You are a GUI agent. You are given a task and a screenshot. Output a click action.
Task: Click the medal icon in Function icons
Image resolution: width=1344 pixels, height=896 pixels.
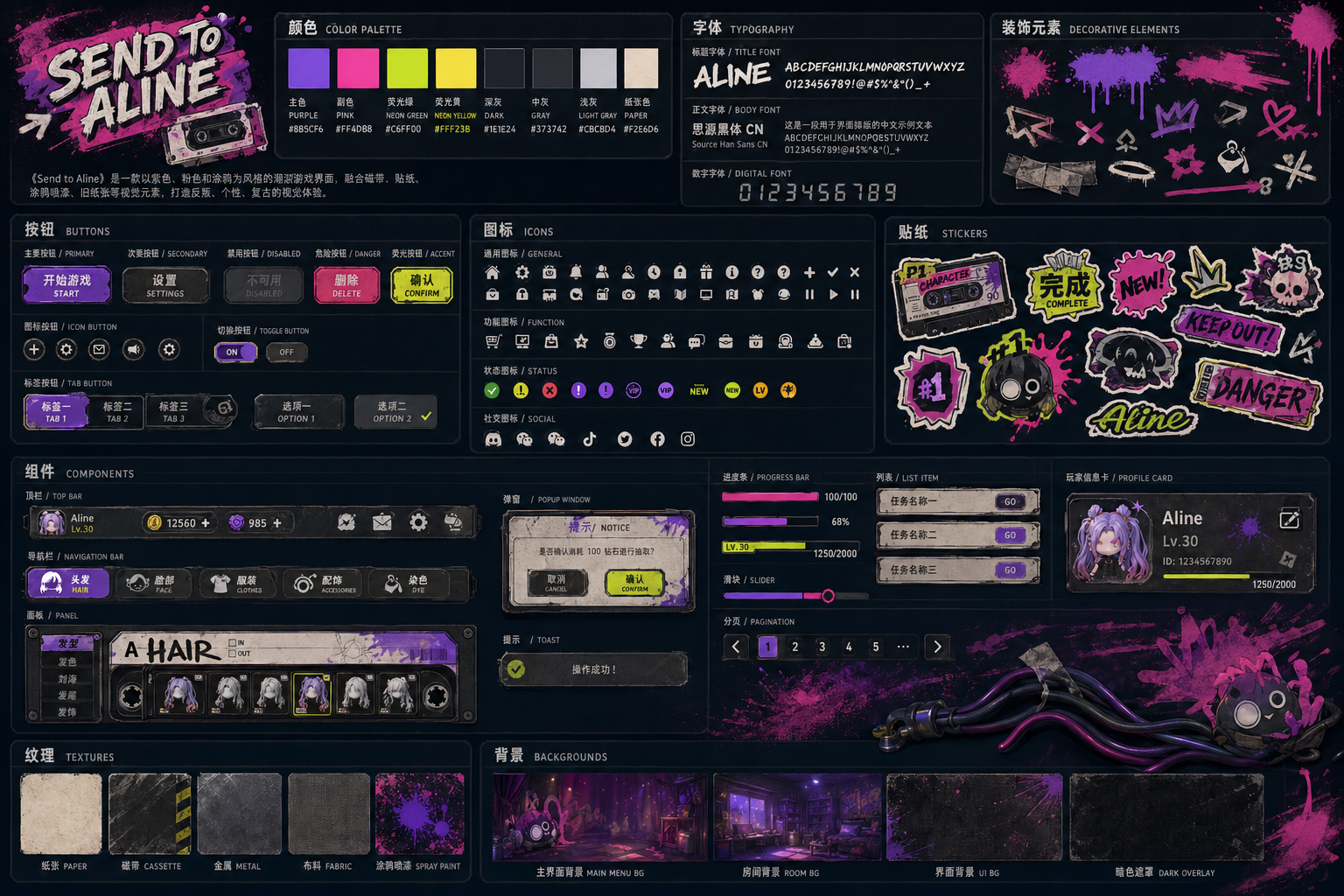(609, 341)
